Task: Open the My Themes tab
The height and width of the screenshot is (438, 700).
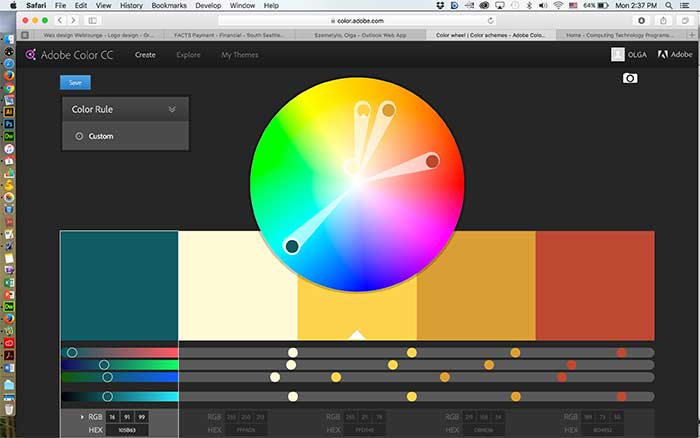Action: coord(238,55)
